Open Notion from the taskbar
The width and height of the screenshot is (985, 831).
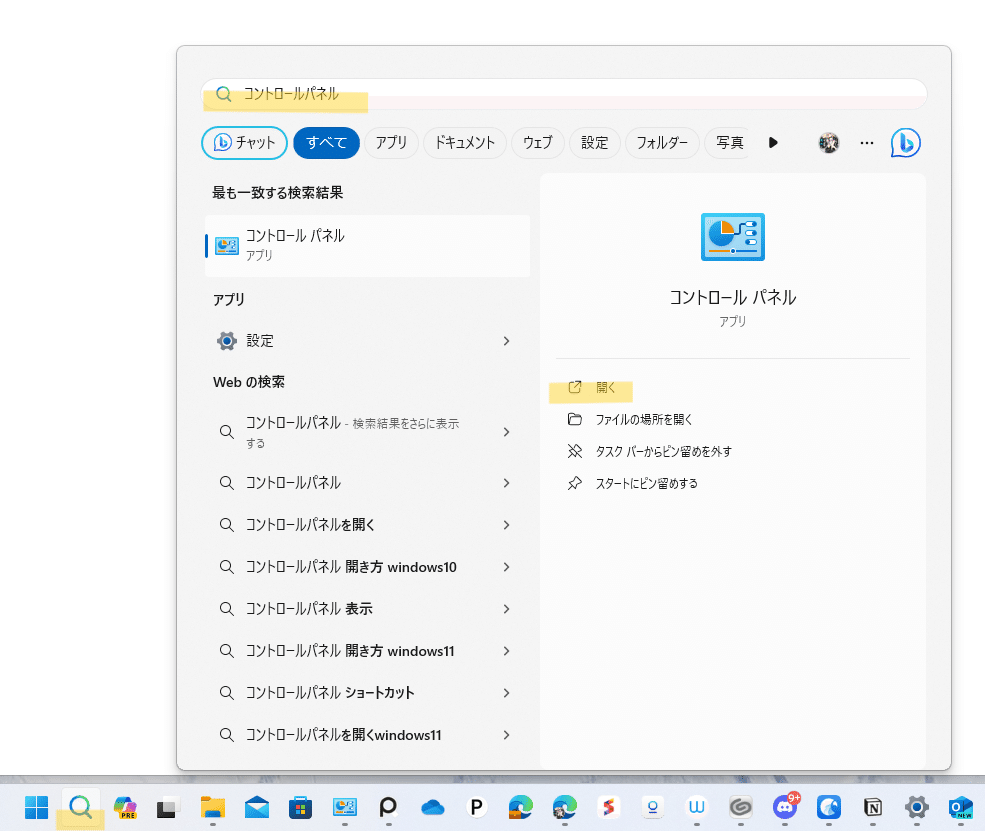point(873,807)
